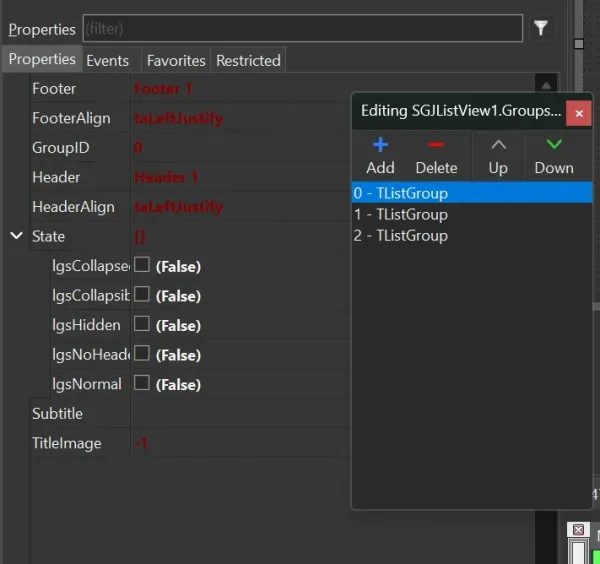Click the properties filter input field
This screenshot has width=600, height=564.
click(x=303, y=28)
